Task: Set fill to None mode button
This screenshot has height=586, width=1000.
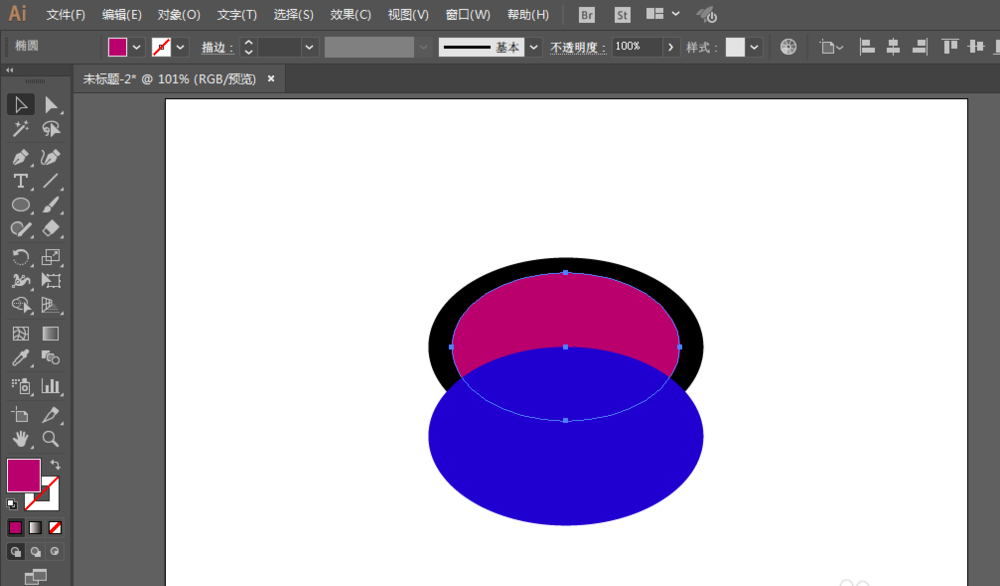Action: [x=55, y=527]
